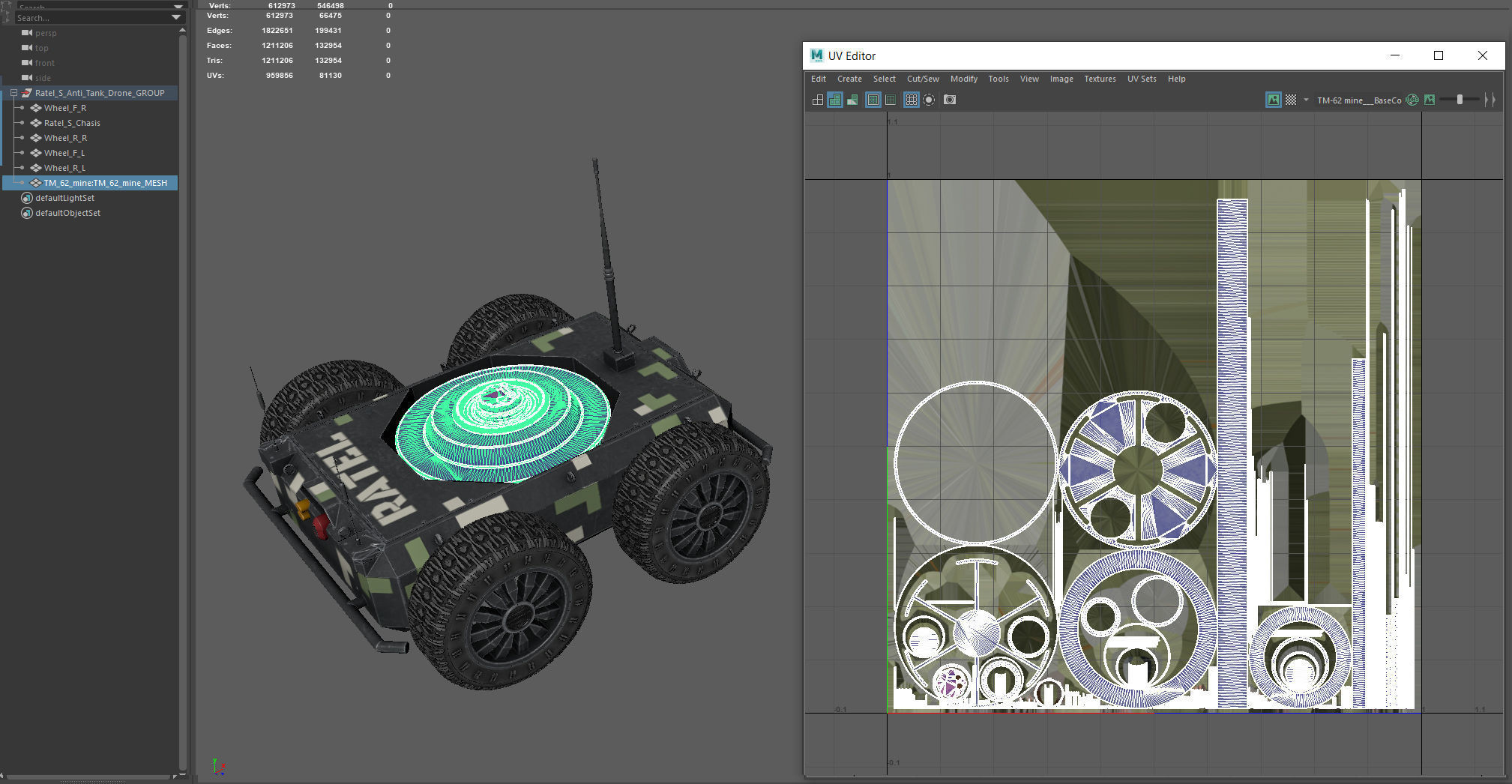Open the Modify menu
The height and width of the screenshot is (784, 1512).
click(964, 79)
